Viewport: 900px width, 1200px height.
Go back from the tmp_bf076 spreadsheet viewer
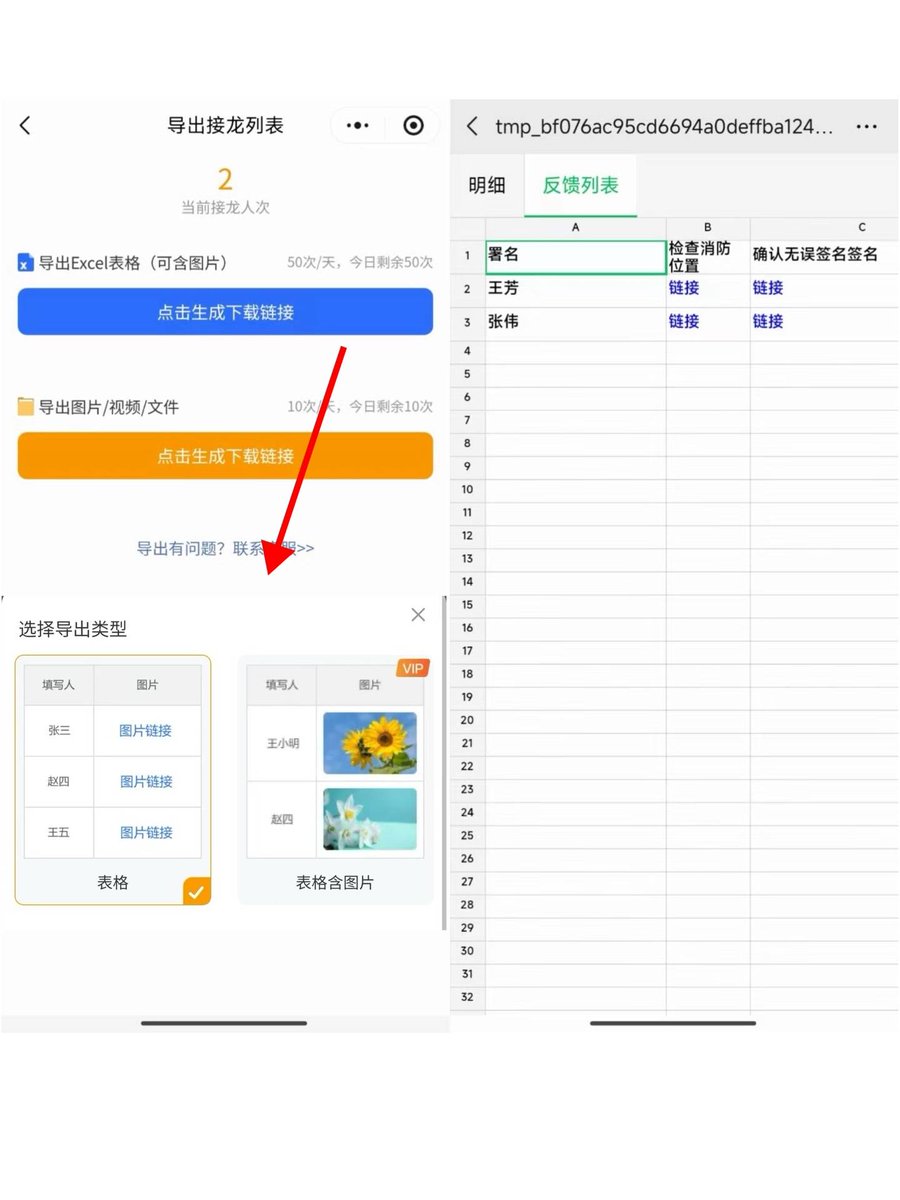click(x=473, y=127)
